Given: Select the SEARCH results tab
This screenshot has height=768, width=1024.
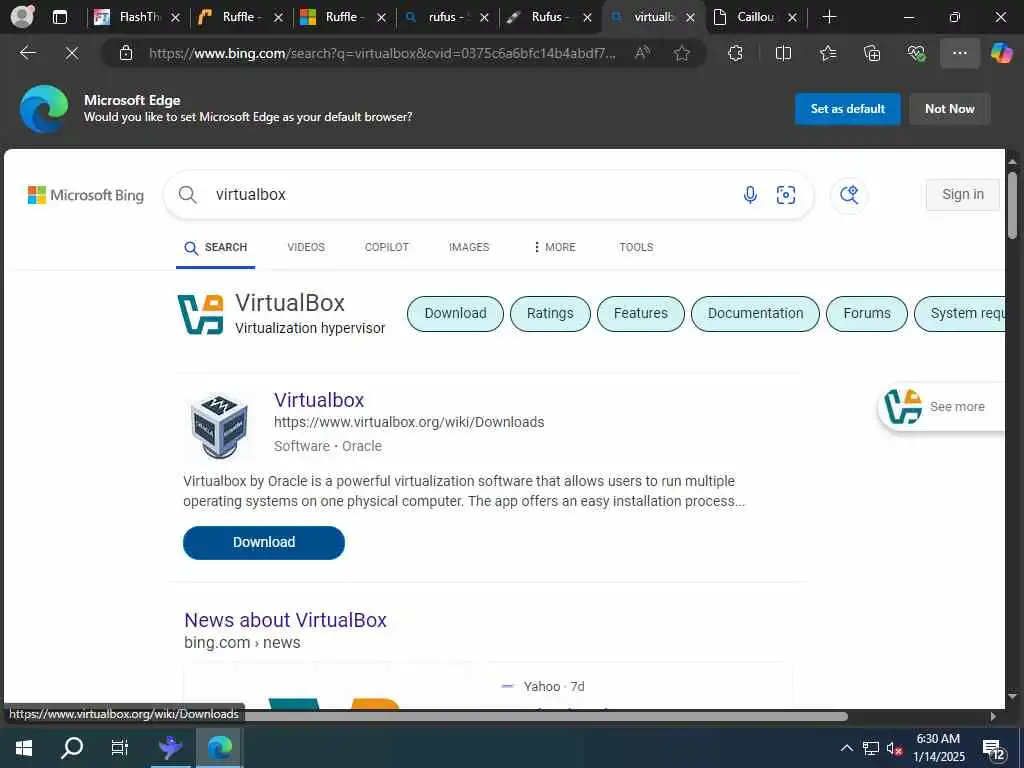Looking at the screenshot, I should tap(216, 248).
